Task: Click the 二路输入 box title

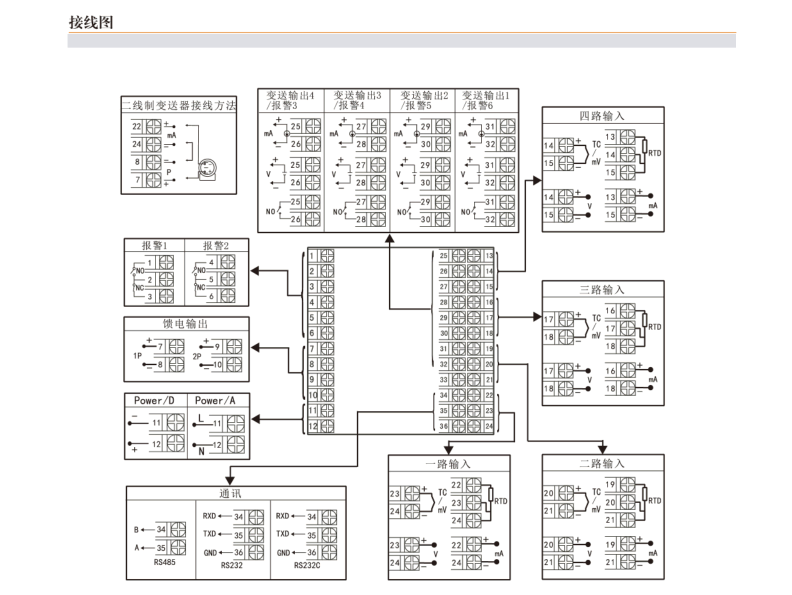Action: [601, 464]
